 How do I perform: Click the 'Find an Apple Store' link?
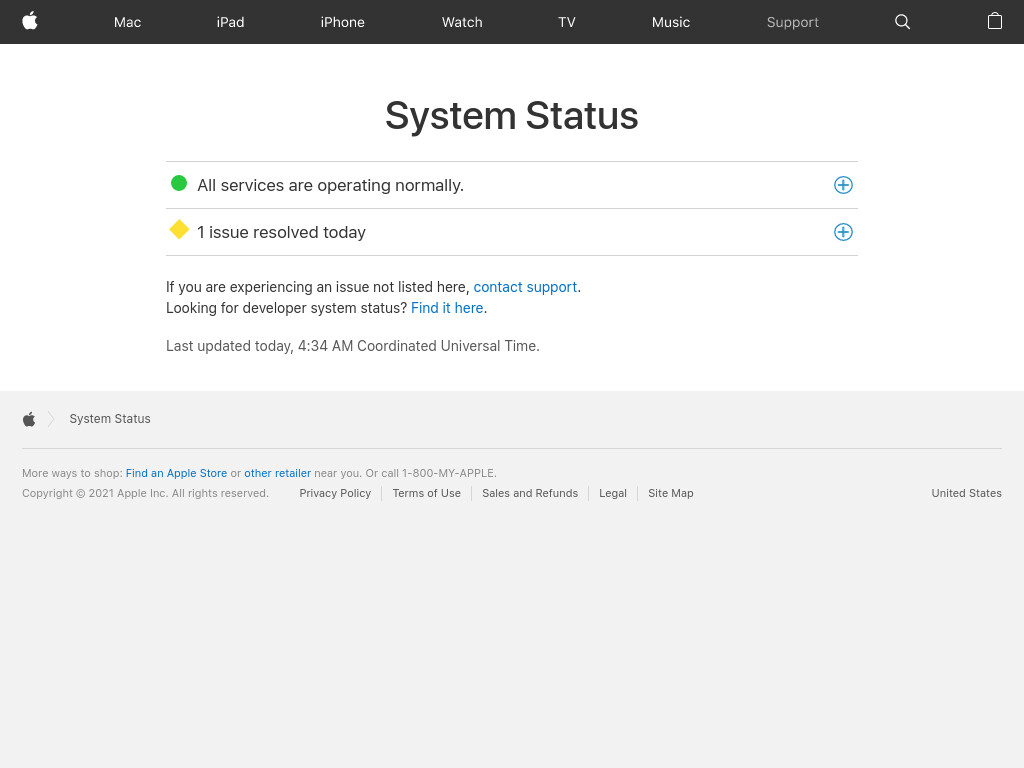point(176,473)
